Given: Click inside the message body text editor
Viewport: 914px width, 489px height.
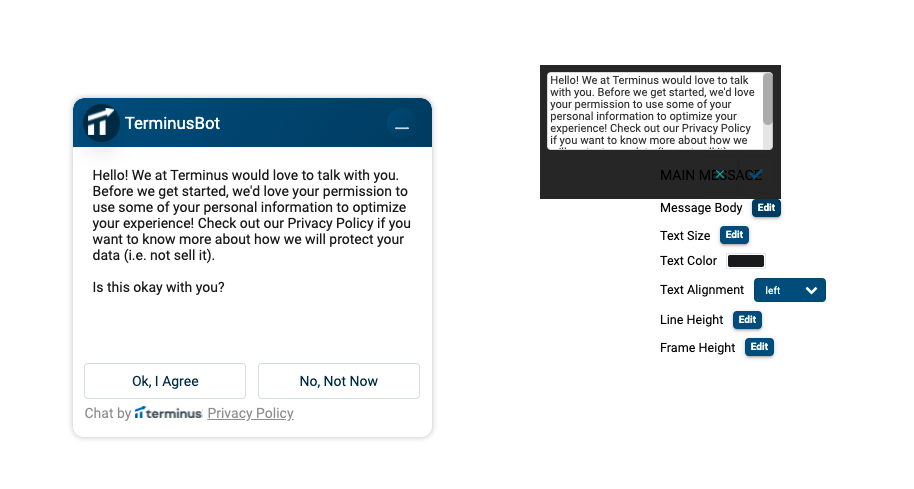Looking at the screenshot, I should coord(655,111).
